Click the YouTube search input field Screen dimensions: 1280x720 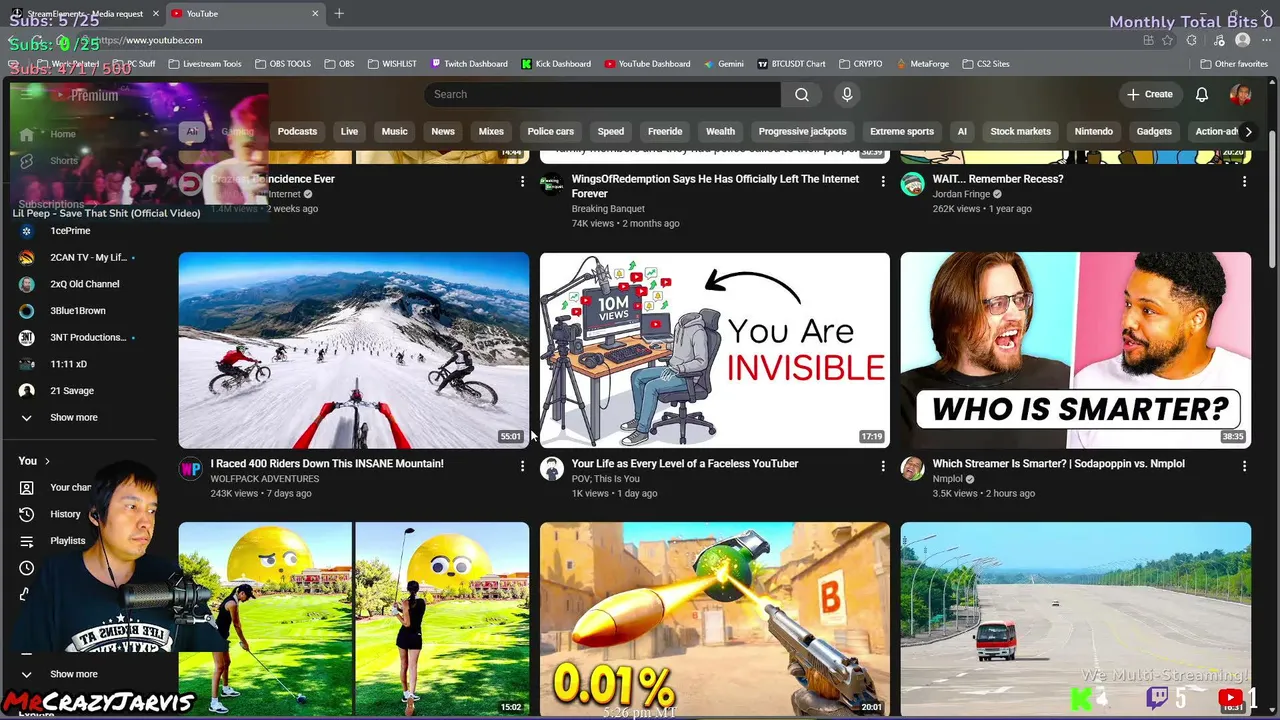tap(602, 94)
